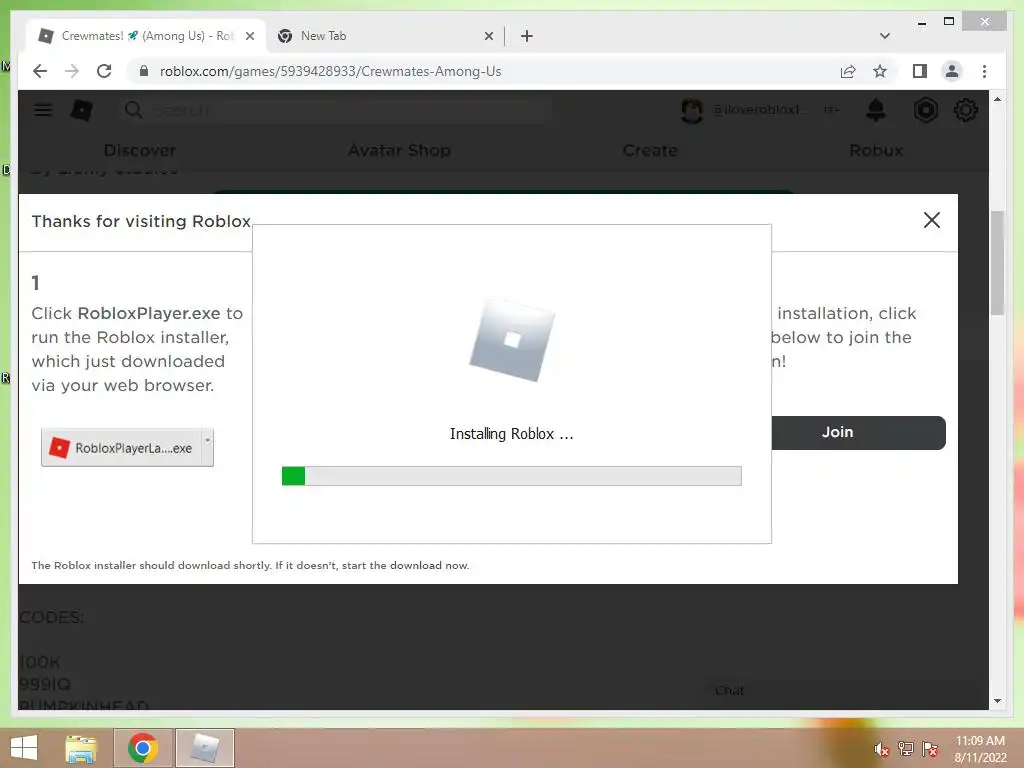Click the "CODES:" text in the description

tap(52, 617)
